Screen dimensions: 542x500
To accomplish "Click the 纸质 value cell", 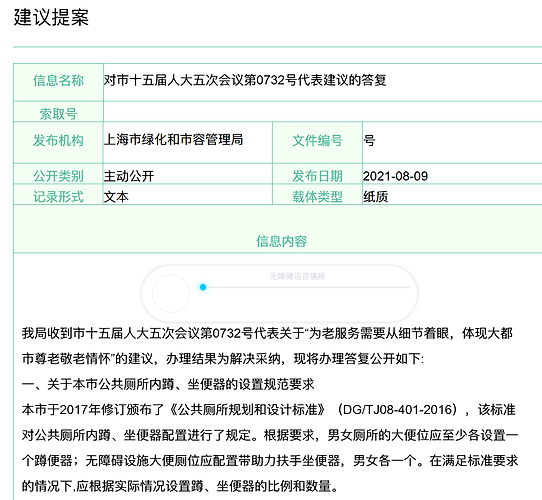I will click(x=452, y=195).
